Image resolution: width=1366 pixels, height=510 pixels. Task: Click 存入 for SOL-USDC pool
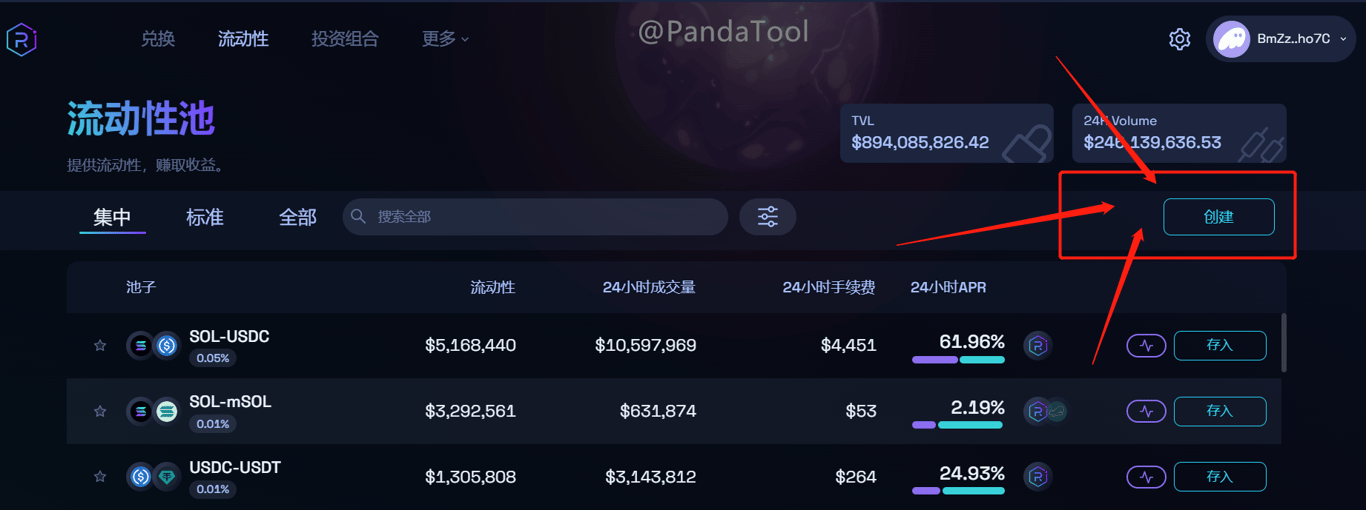point(1220,345)
